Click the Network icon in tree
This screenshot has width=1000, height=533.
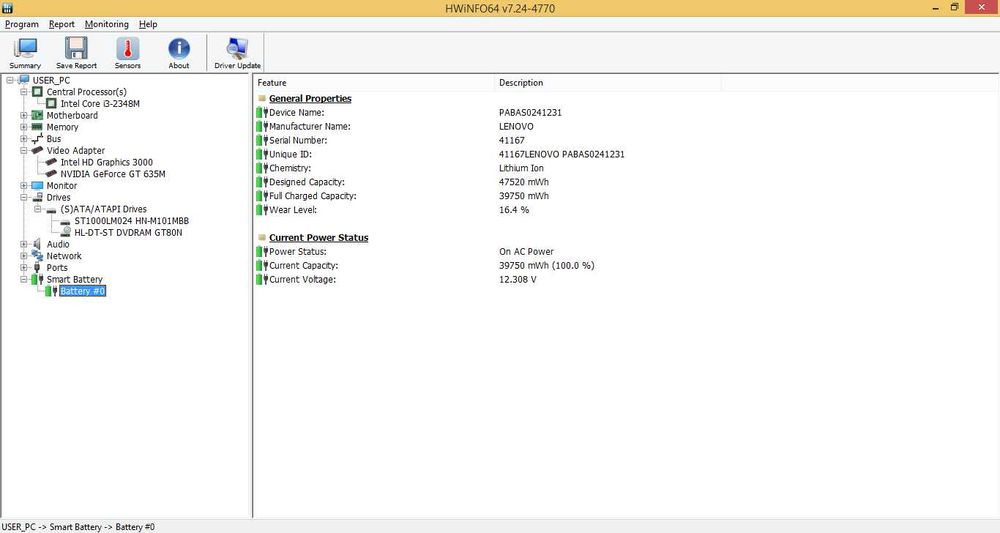click(38, 256)
